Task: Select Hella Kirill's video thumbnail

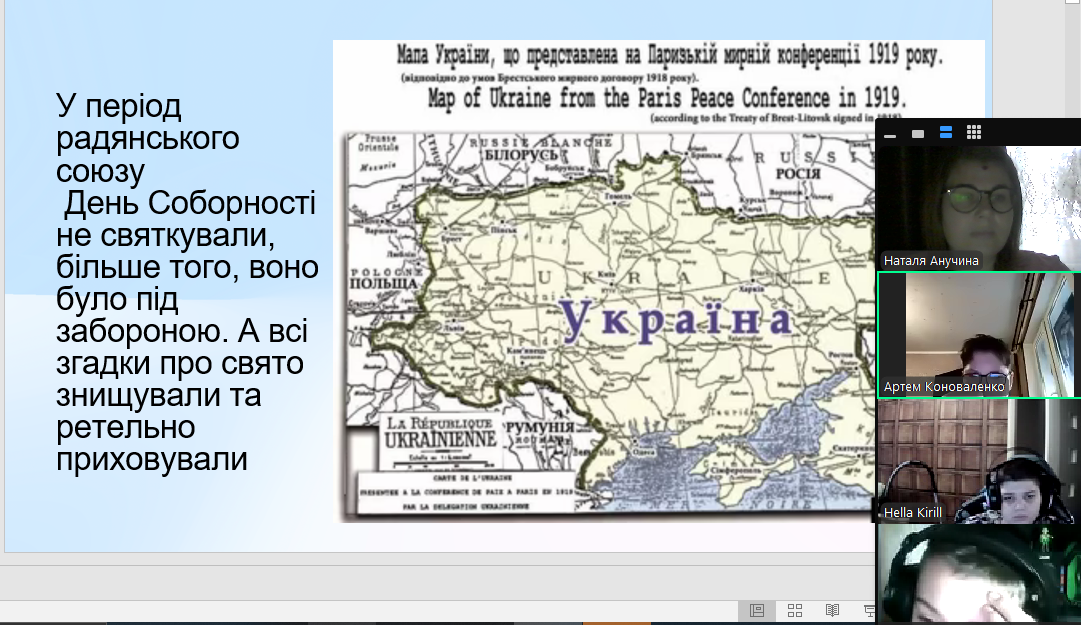Action: point(978,461)
